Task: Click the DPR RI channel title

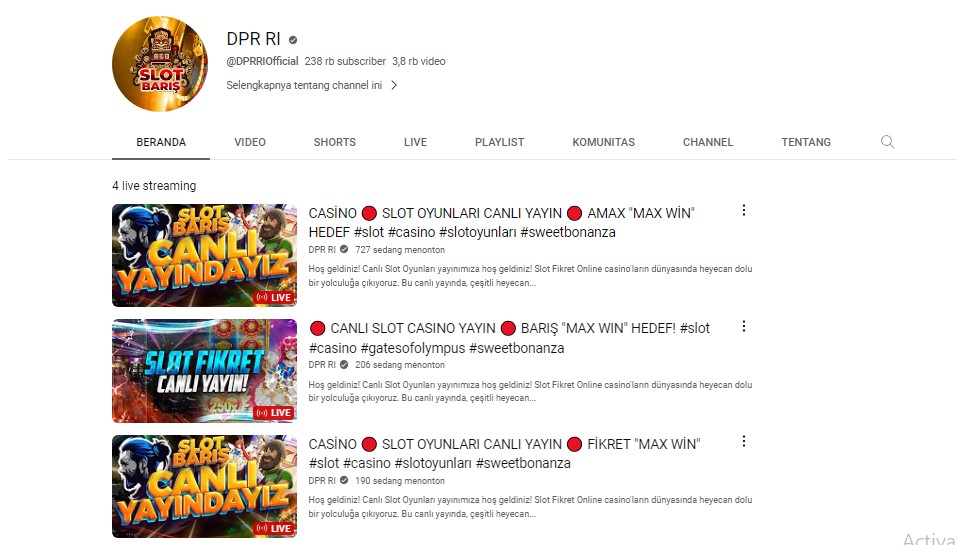Action: [253, 39]
